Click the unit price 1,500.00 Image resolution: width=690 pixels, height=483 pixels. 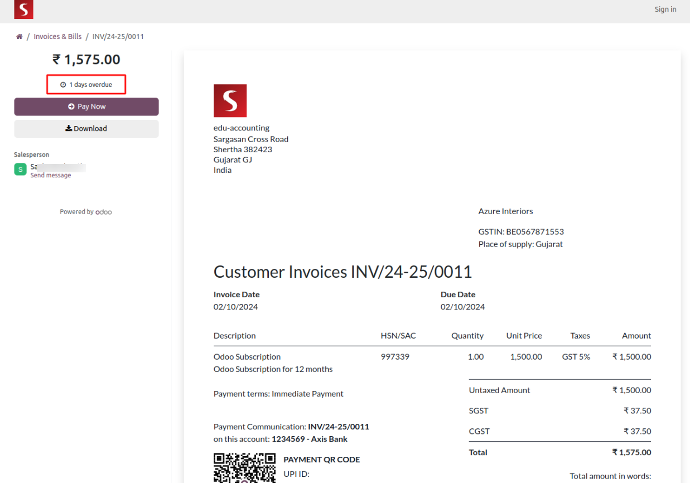tap(526, 357)
